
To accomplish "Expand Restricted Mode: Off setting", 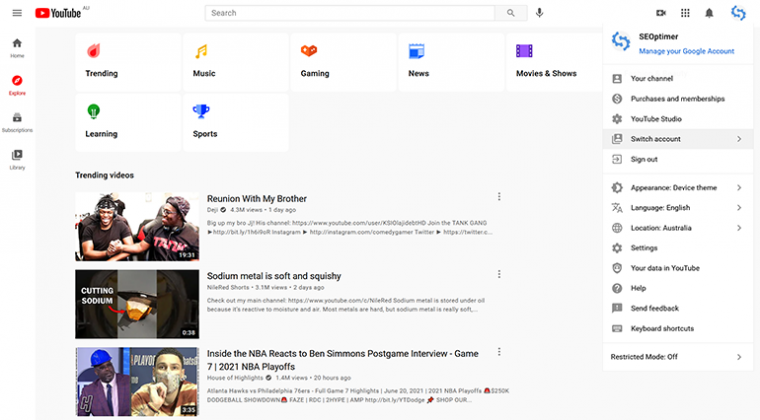I will tap(678, 357).
